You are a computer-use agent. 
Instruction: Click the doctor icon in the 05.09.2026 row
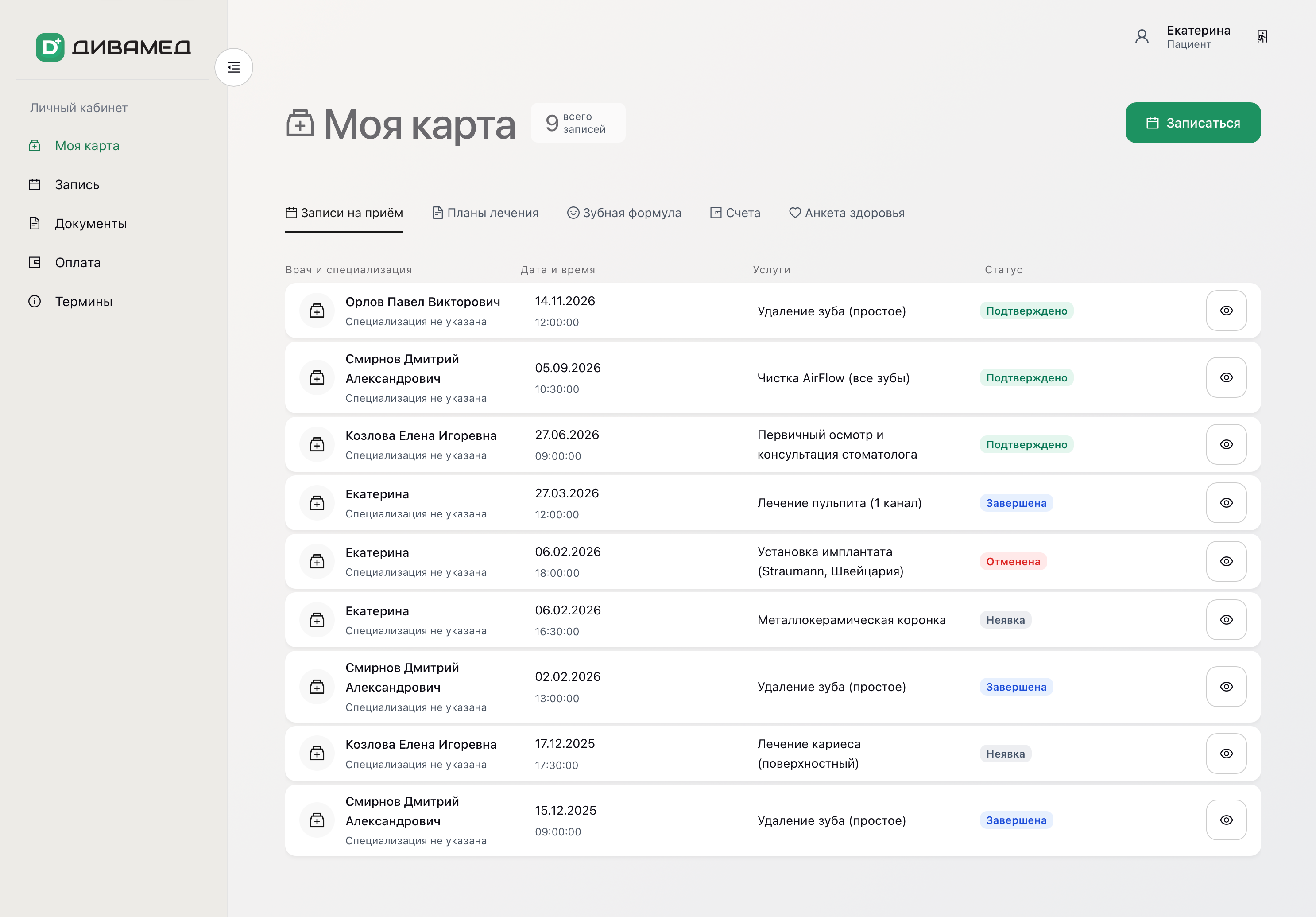coord(317,378)
